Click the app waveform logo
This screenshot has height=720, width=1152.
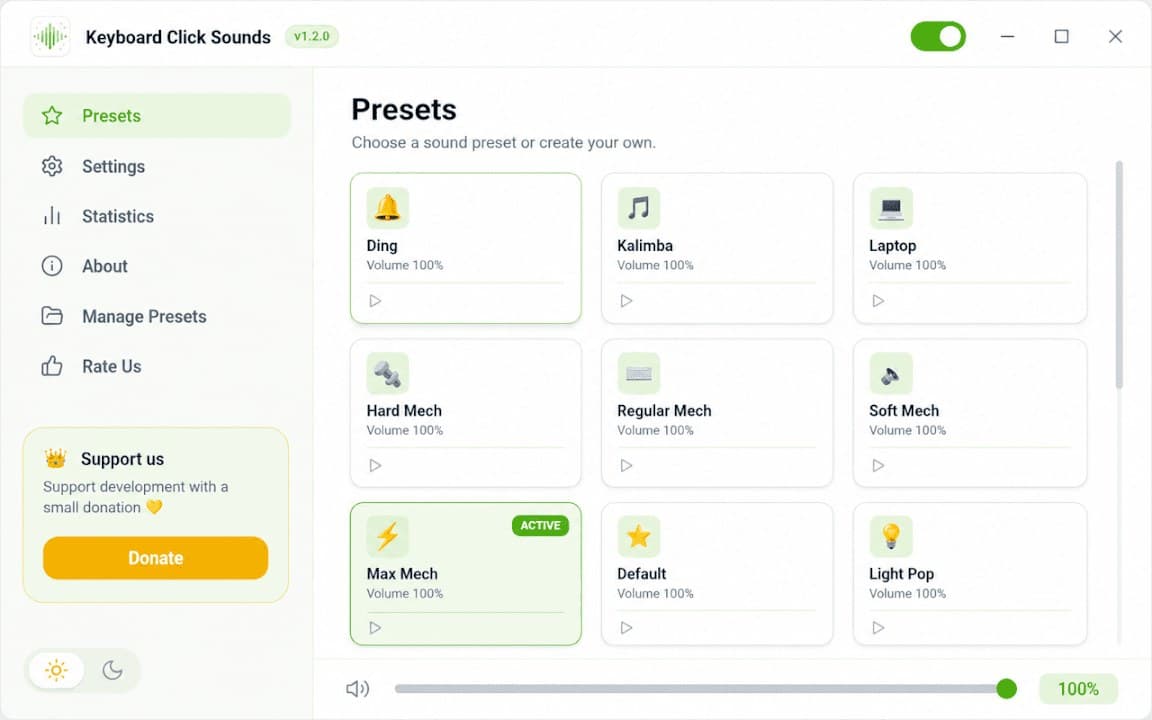coord(50,36)
